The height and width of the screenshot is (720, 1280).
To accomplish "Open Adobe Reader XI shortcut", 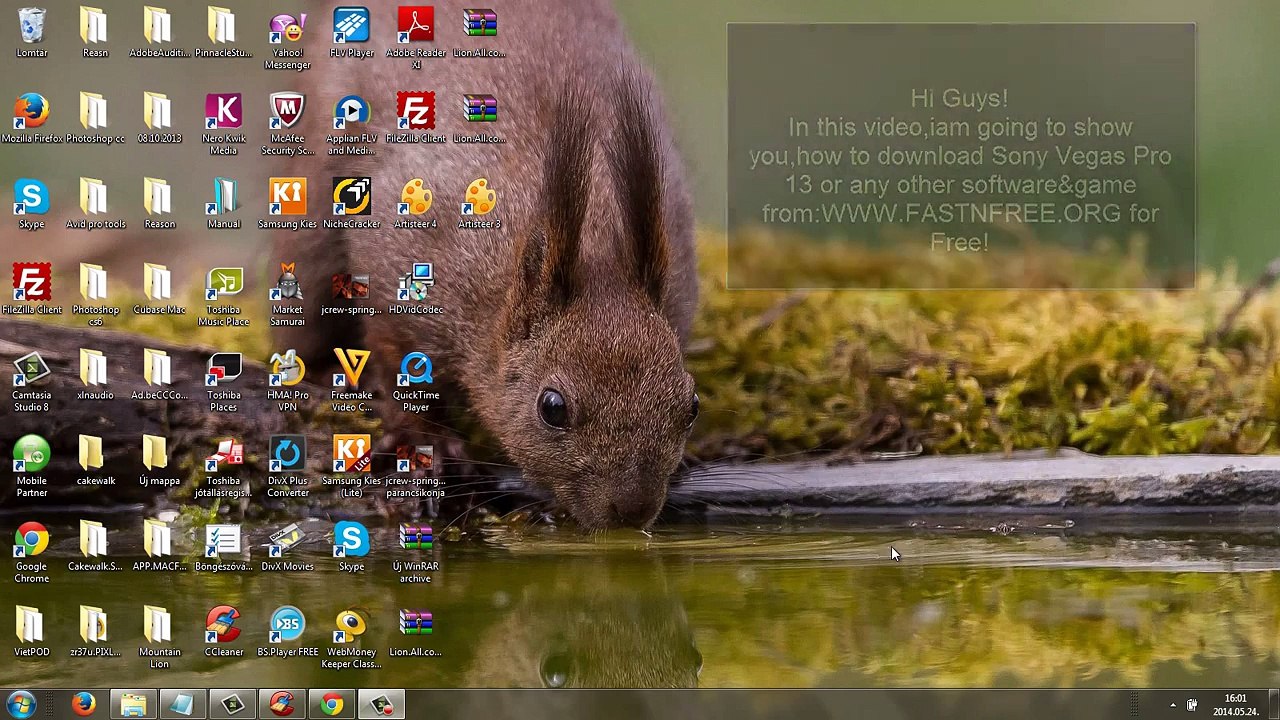I will 415,39.
